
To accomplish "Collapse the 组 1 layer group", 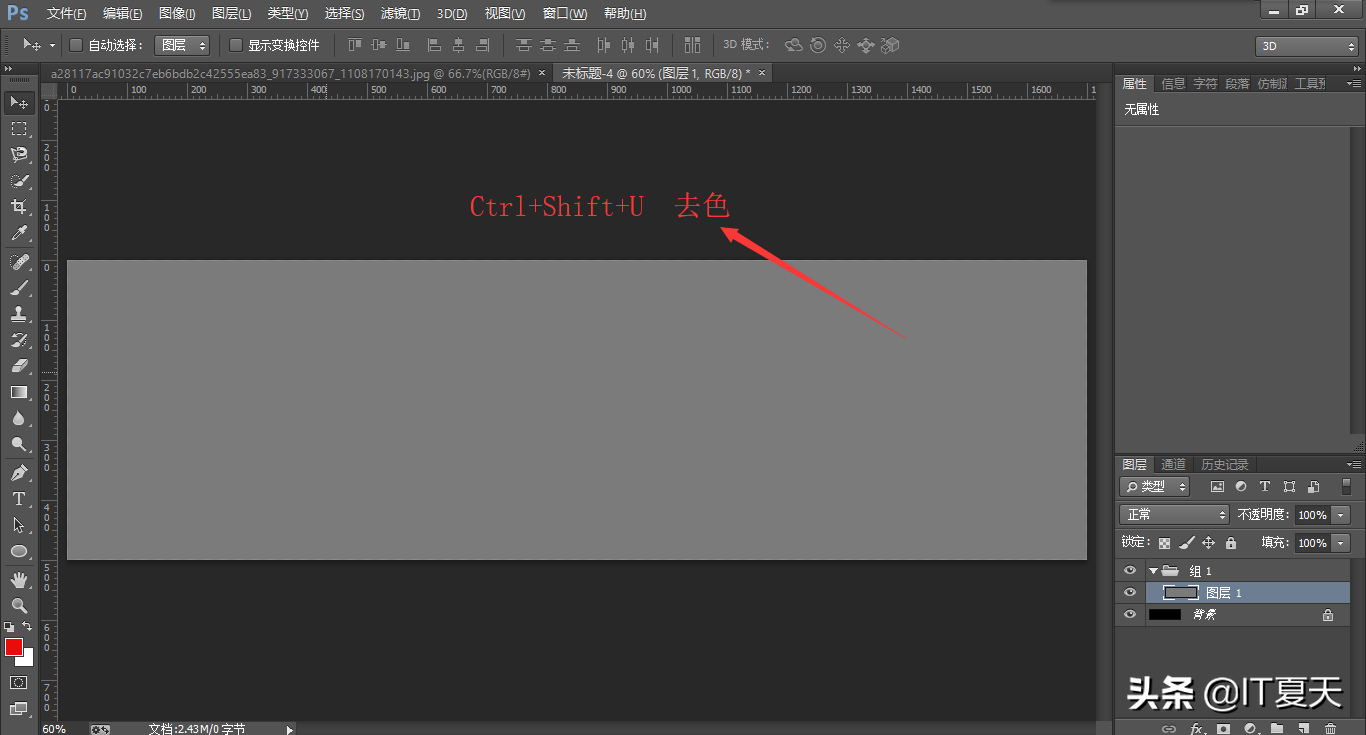I will [x=1153, y=571].
